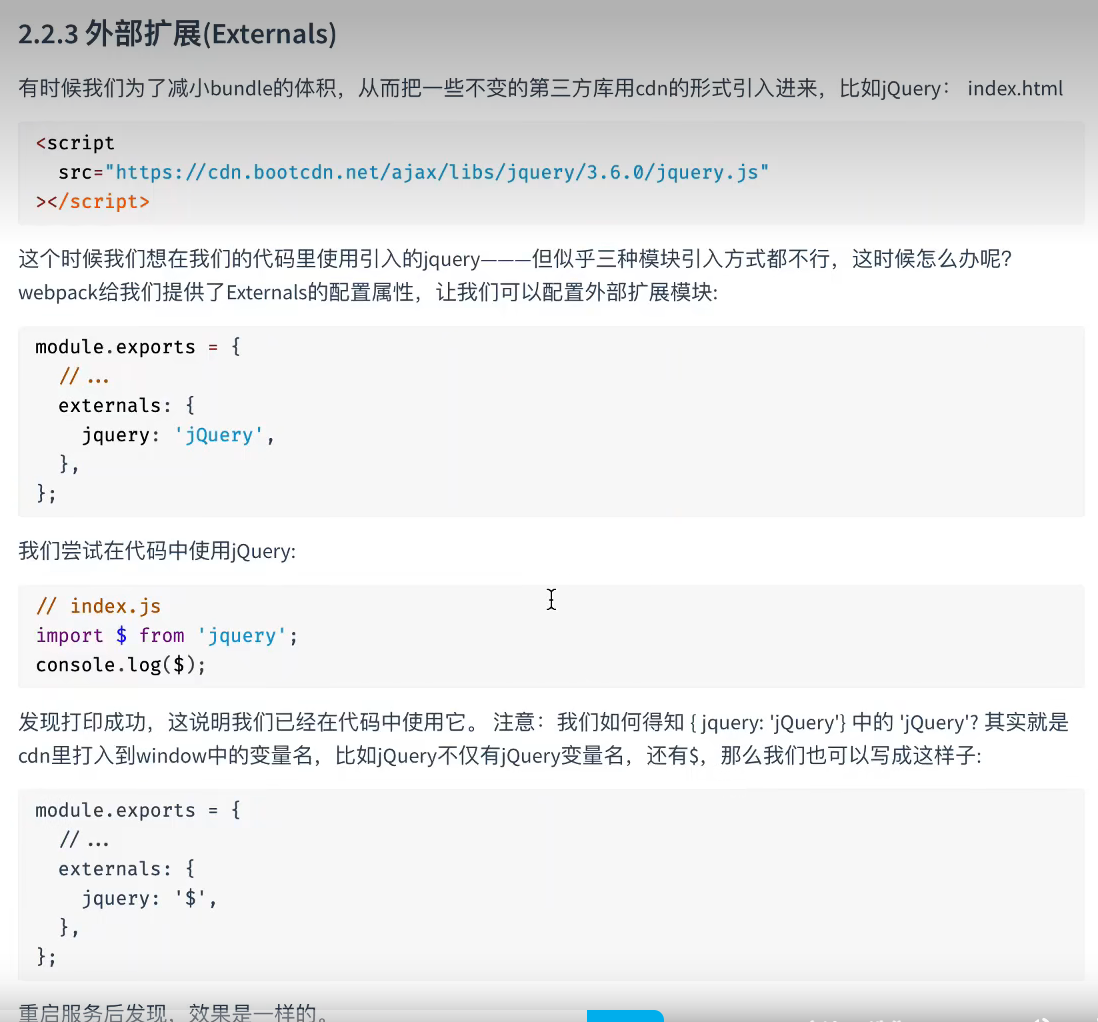Click the code line jquery: 'jQuery',
The height and width of the screenshot is (1022, 1098).
click(x=178, y=435)
